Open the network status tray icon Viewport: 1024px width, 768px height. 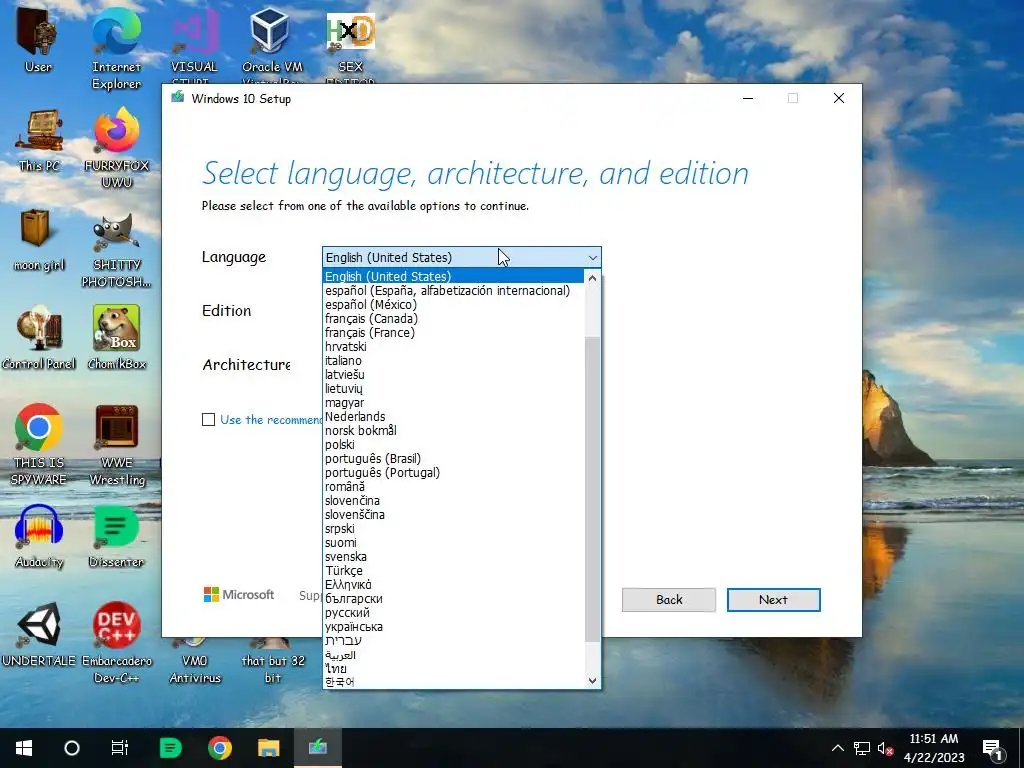[861, 748]
